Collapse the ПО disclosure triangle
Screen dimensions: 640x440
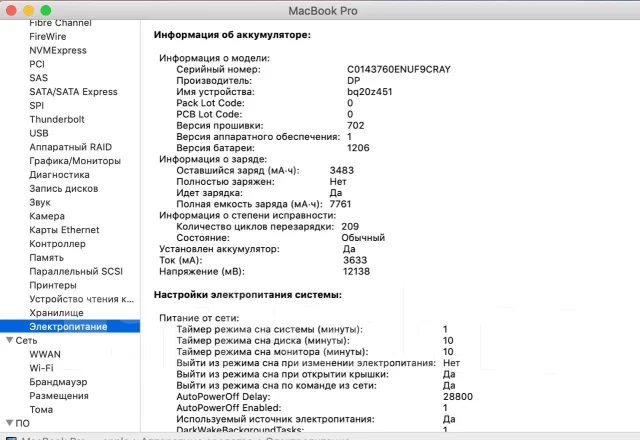[x=9, y=423]
